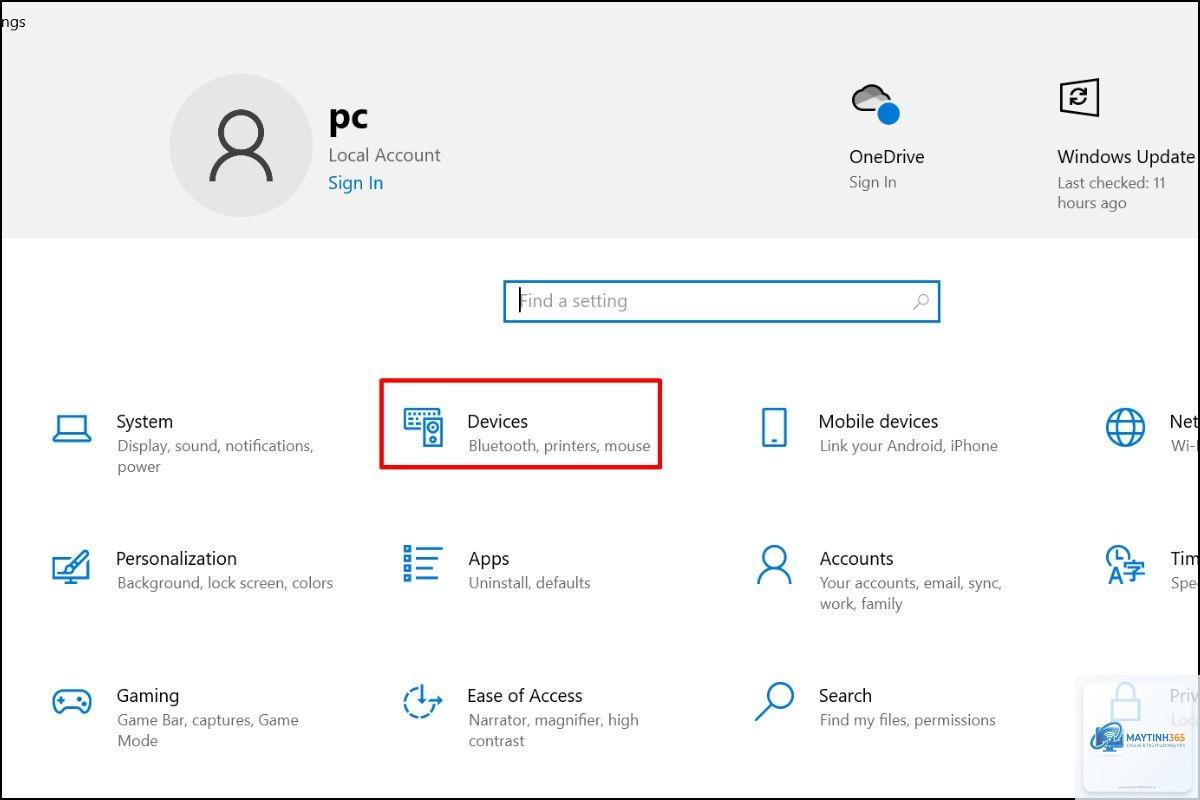Viewport: 1200px width, 800px height.
Task: Open the Mobile devices category title
Action: pyautogui.click(x=878, y=422)
